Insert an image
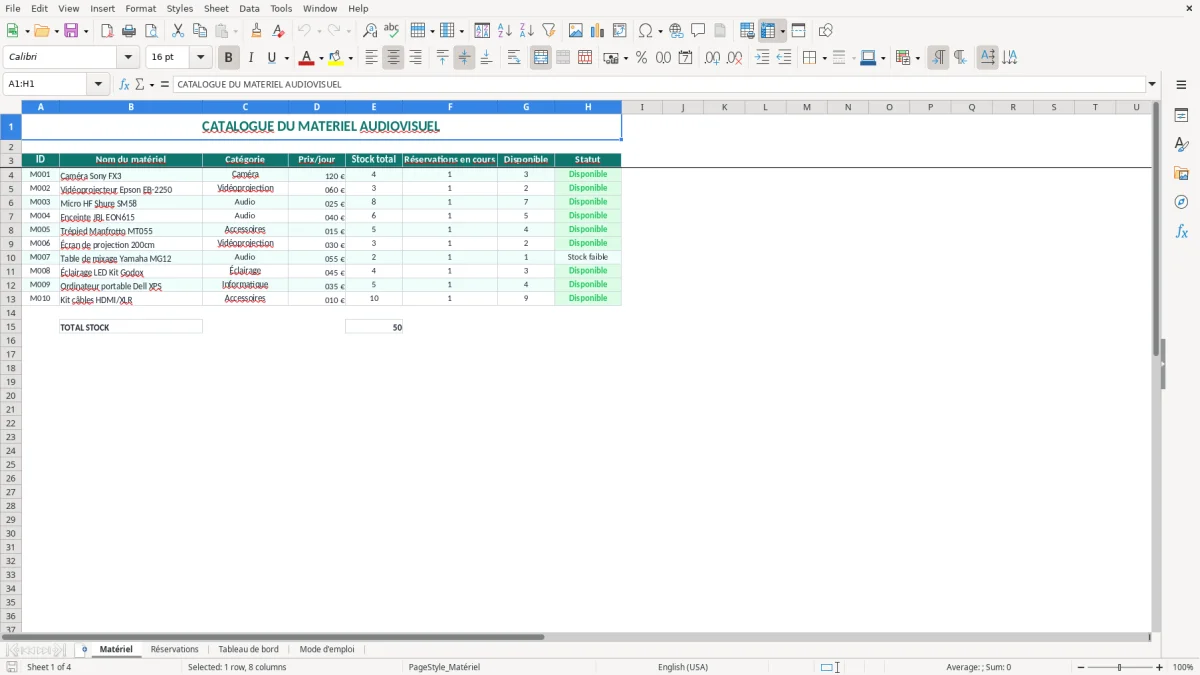Image resolution: width=1200 pixels, height=675 pixels. point(576,31)
